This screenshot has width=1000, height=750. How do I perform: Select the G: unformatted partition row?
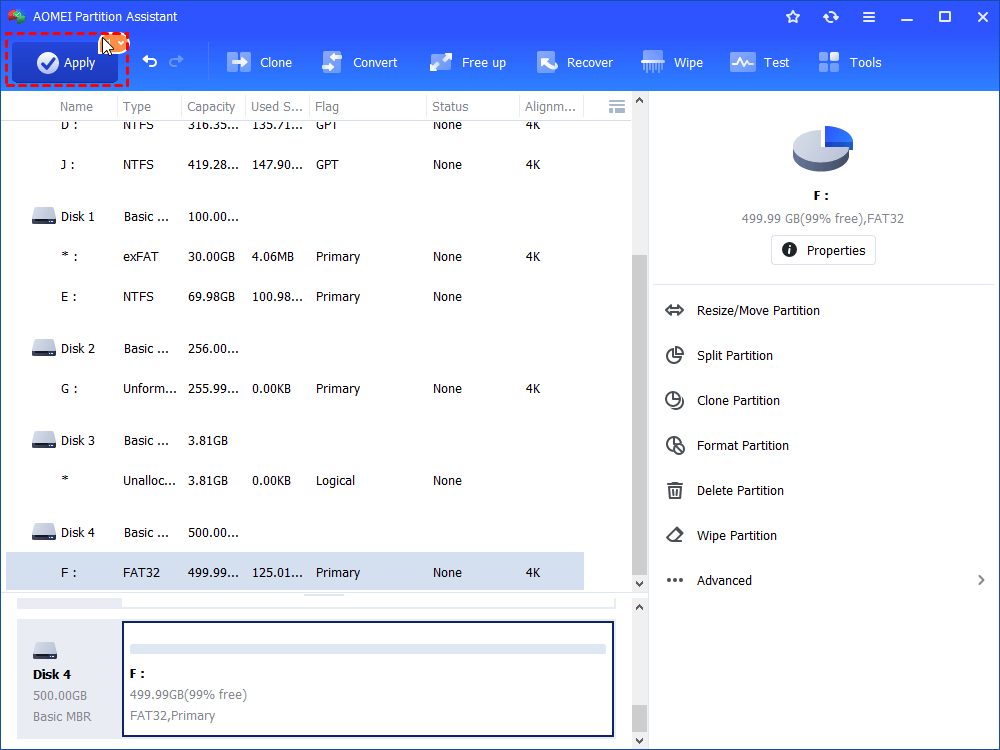295,388
